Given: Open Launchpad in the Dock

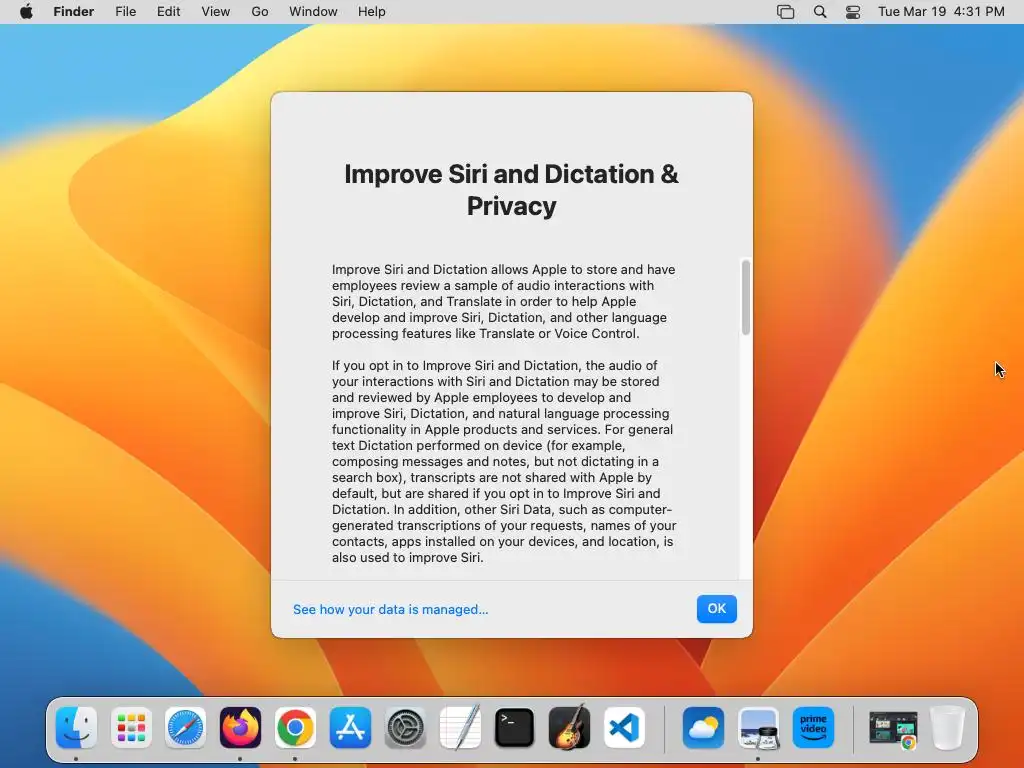Looking at the screenshot, I should pyautogui.click(x=131, y=728).
